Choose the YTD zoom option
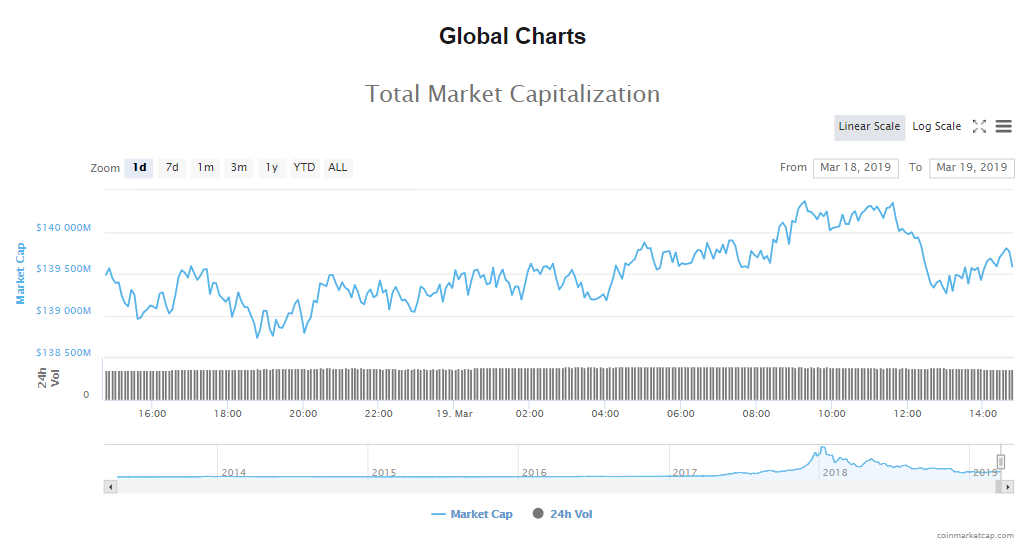The width and height of the screenshot is (1030, 554). pyautogui.click(x=304, y=168)
